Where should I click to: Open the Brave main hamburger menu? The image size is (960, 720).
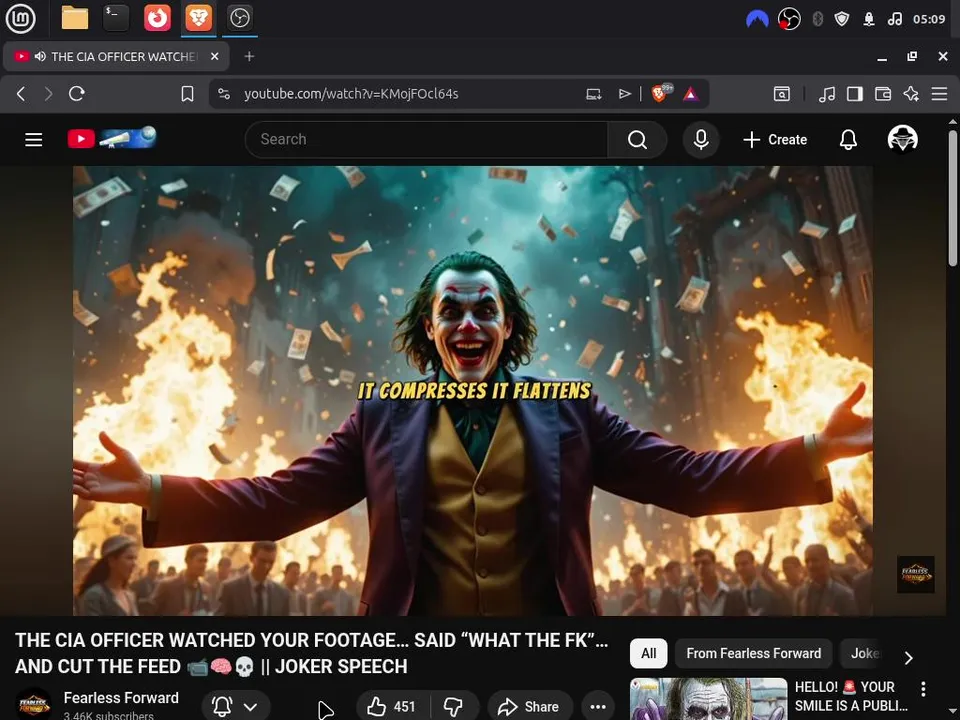pyautogui.click(x=939, y=94)
